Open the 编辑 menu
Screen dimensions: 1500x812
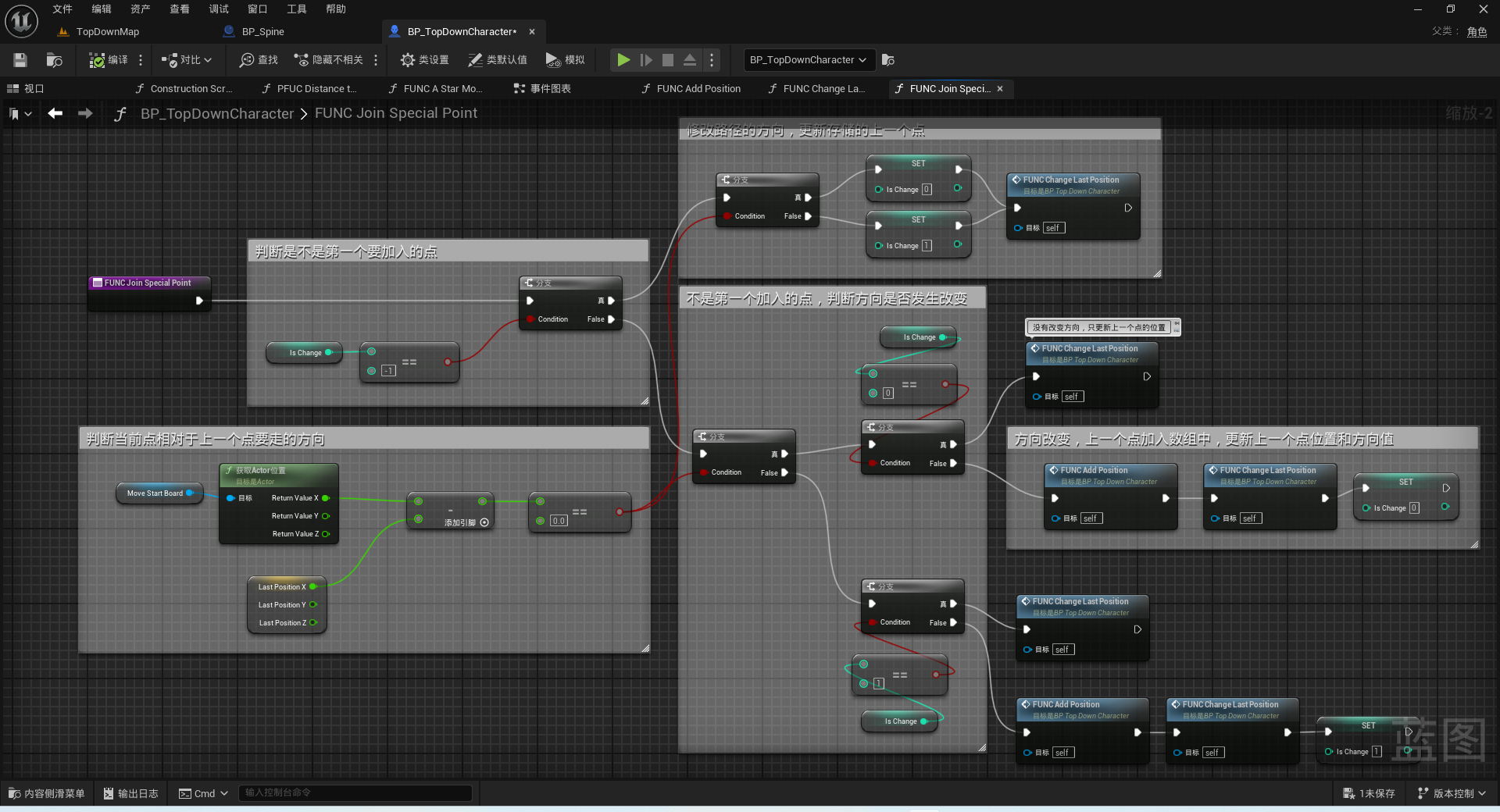pos(102,9)
